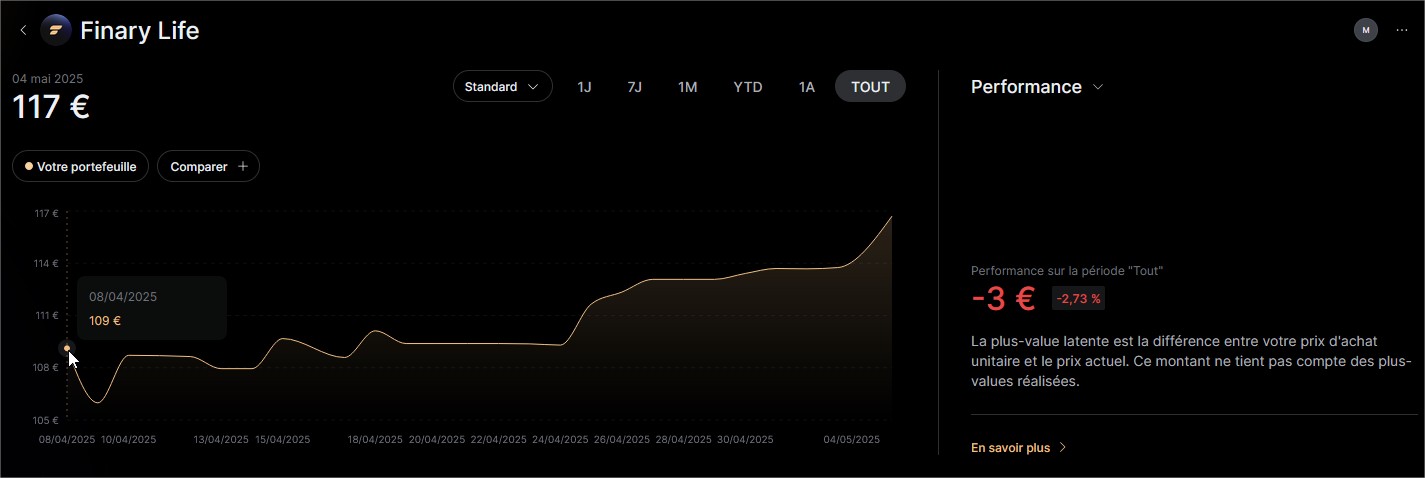Click the chart data point at 08/04/2025
The height and width of the screenshot is (478, 1425).
[x=67, y=348]
